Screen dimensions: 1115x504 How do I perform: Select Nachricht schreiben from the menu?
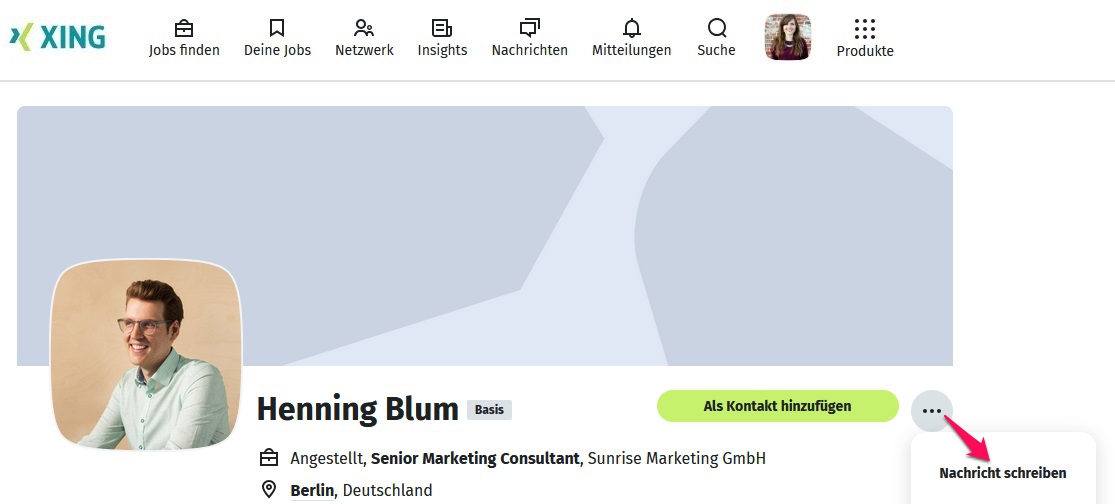coord(1002,473)
